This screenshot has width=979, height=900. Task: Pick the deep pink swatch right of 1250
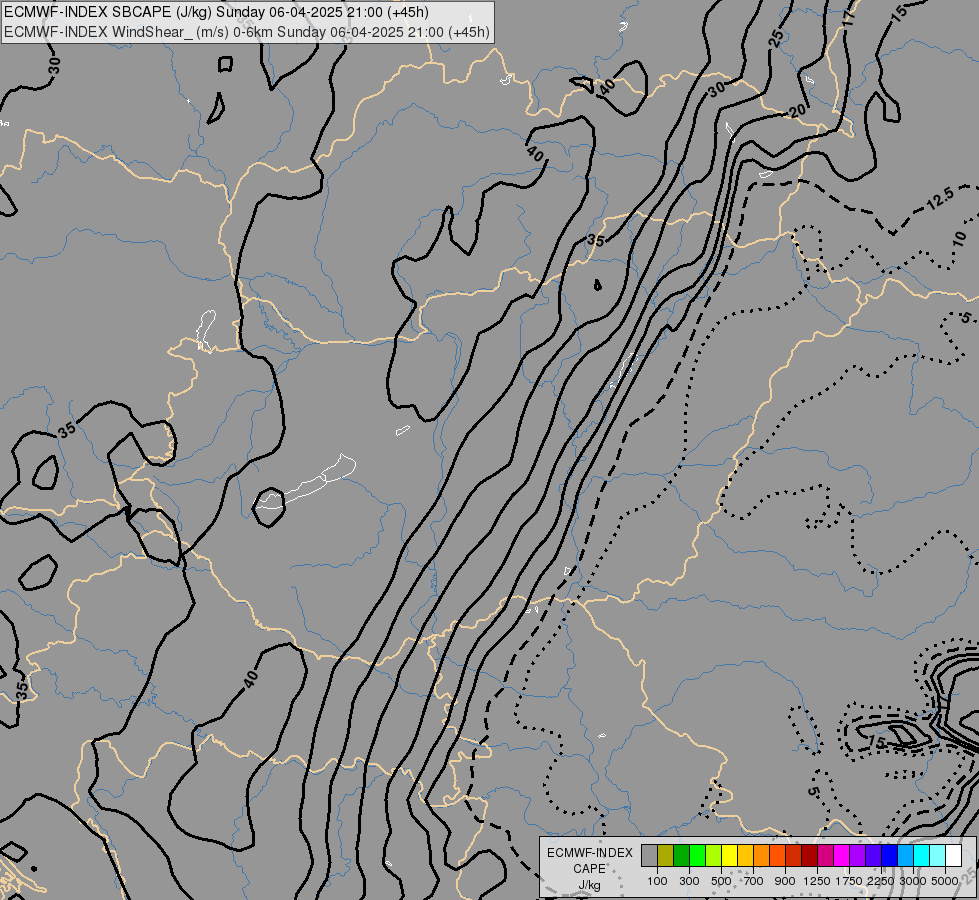pos(825,856)
